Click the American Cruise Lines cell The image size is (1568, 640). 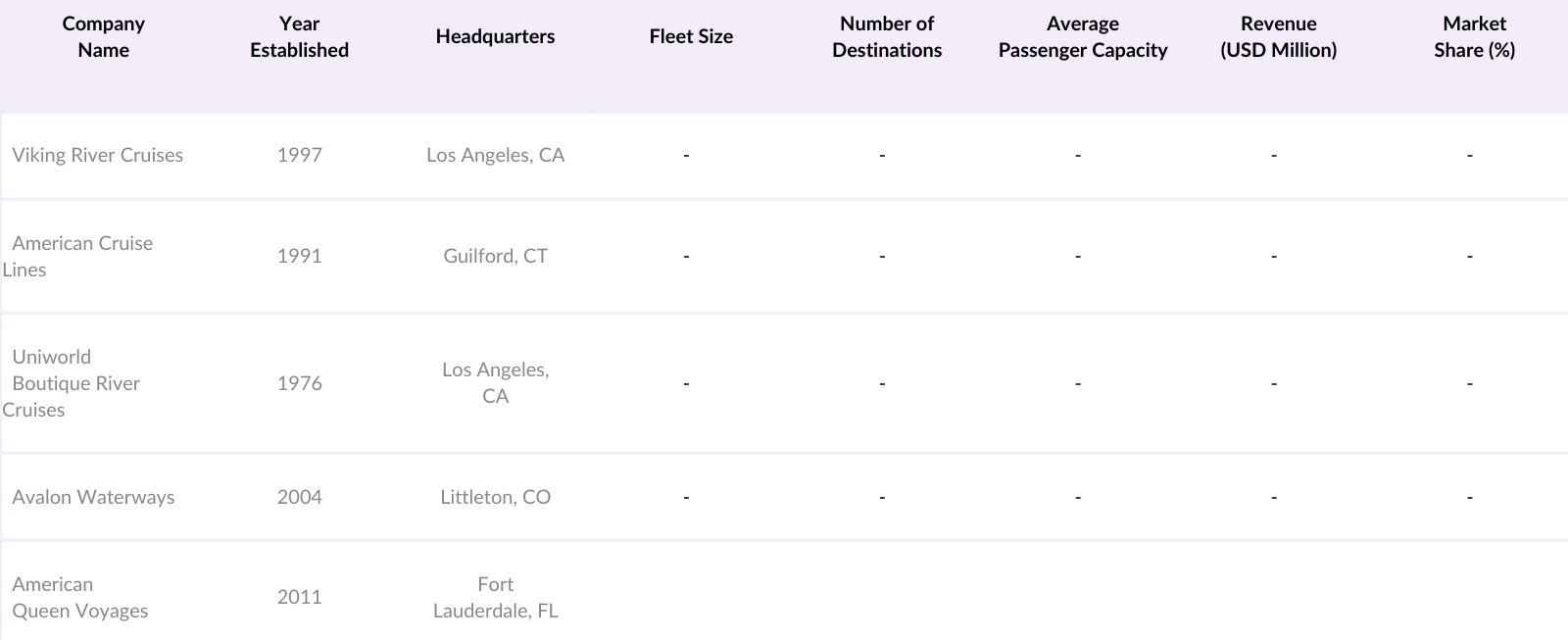pos(82,256)
